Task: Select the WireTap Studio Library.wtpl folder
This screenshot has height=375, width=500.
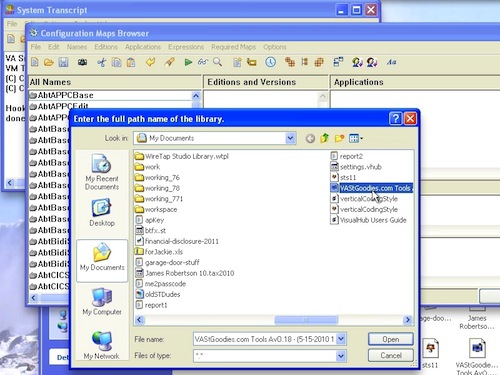Action: (x=182, y=156)
